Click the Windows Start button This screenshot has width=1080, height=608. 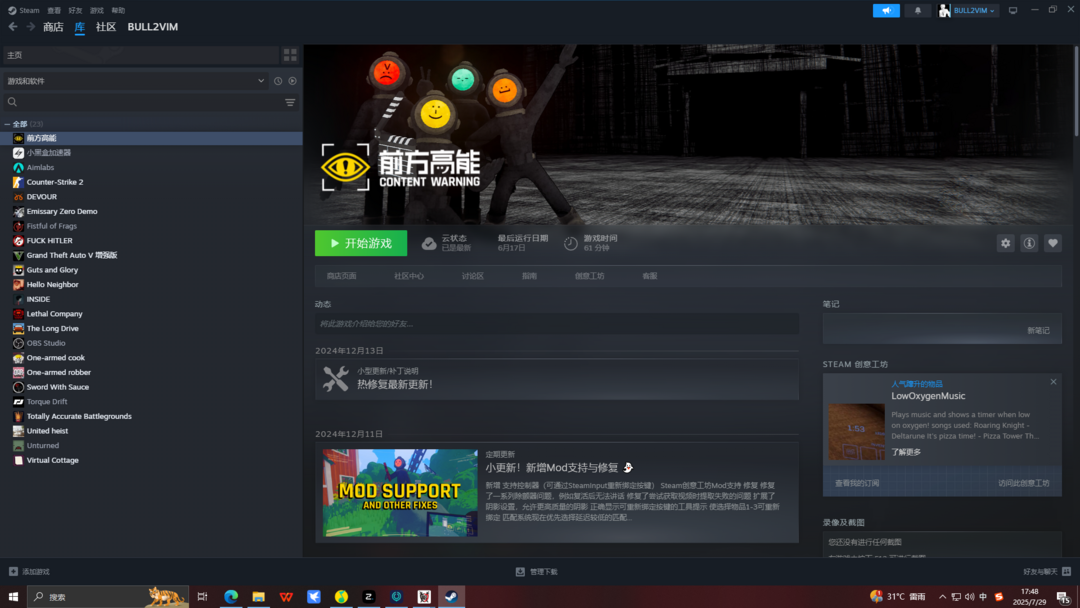click(13, 596)
